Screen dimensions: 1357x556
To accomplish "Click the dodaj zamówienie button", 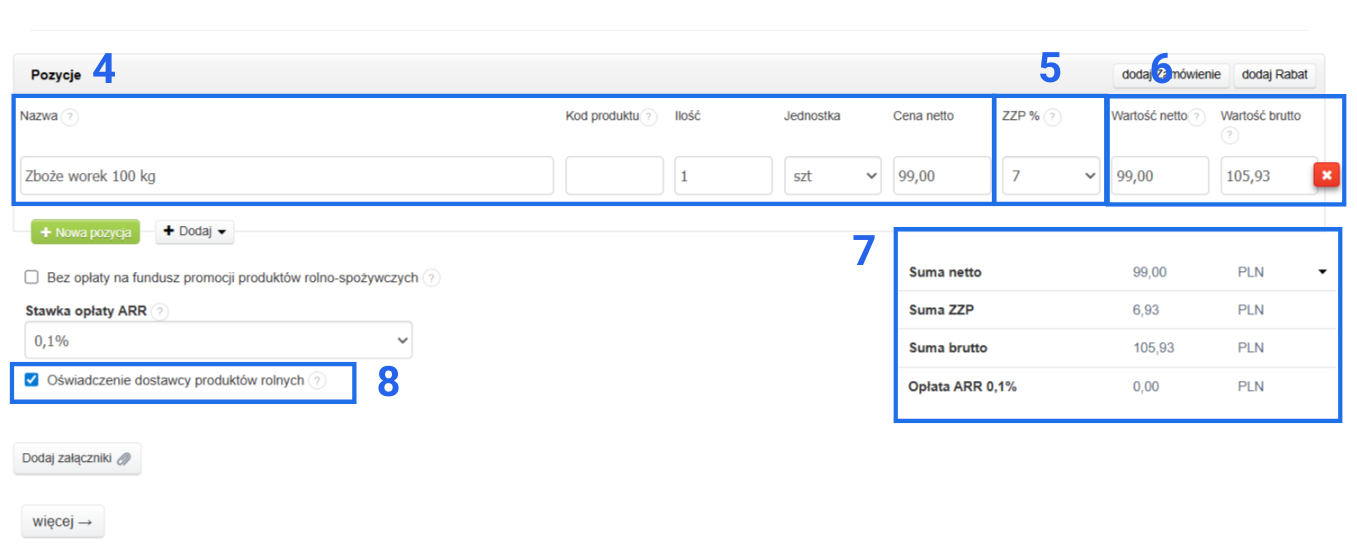I will click(x=1171, y=75).
